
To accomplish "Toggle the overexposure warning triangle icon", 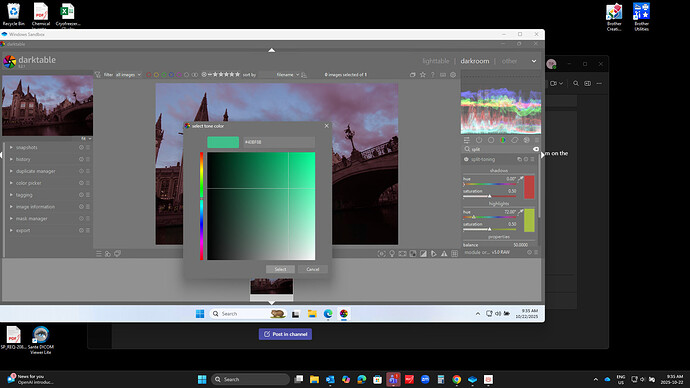I will tap(444, 254).
